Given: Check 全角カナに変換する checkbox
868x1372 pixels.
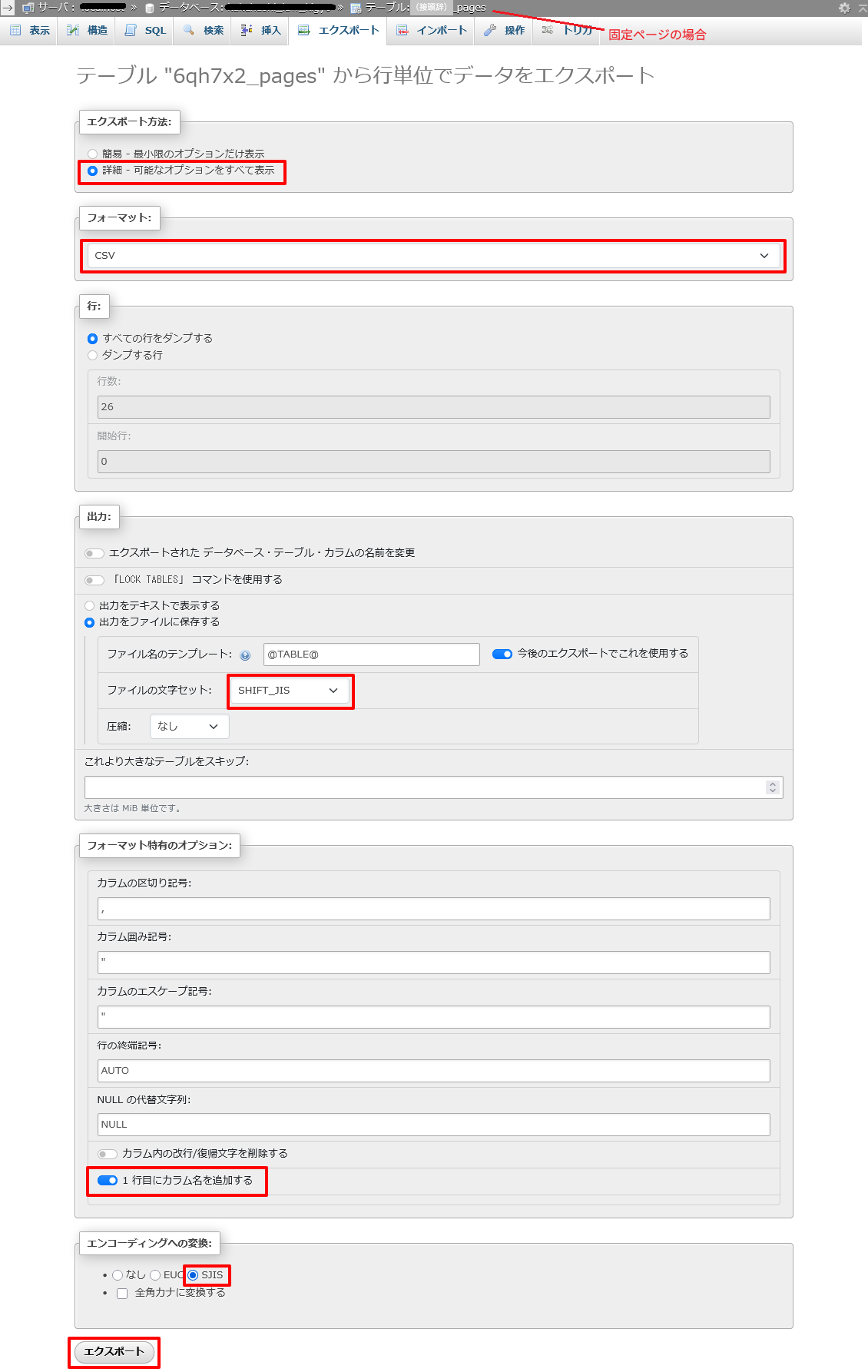Looking at the screenshot, I should pyautogui.click(x=122, y=1294).
